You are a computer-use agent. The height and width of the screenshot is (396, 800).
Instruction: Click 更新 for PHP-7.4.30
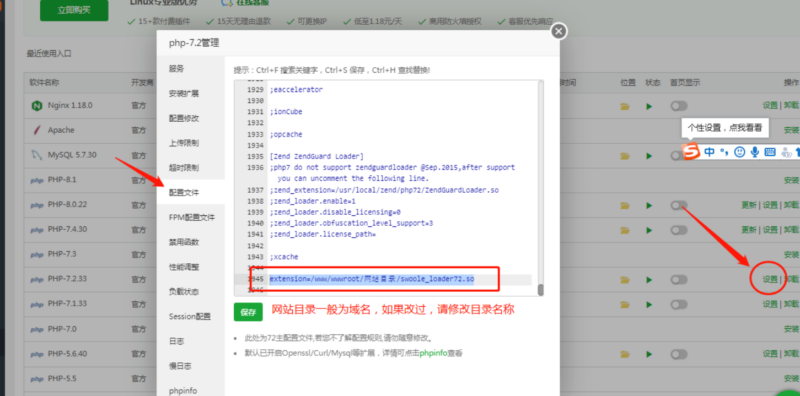point(748,230)
